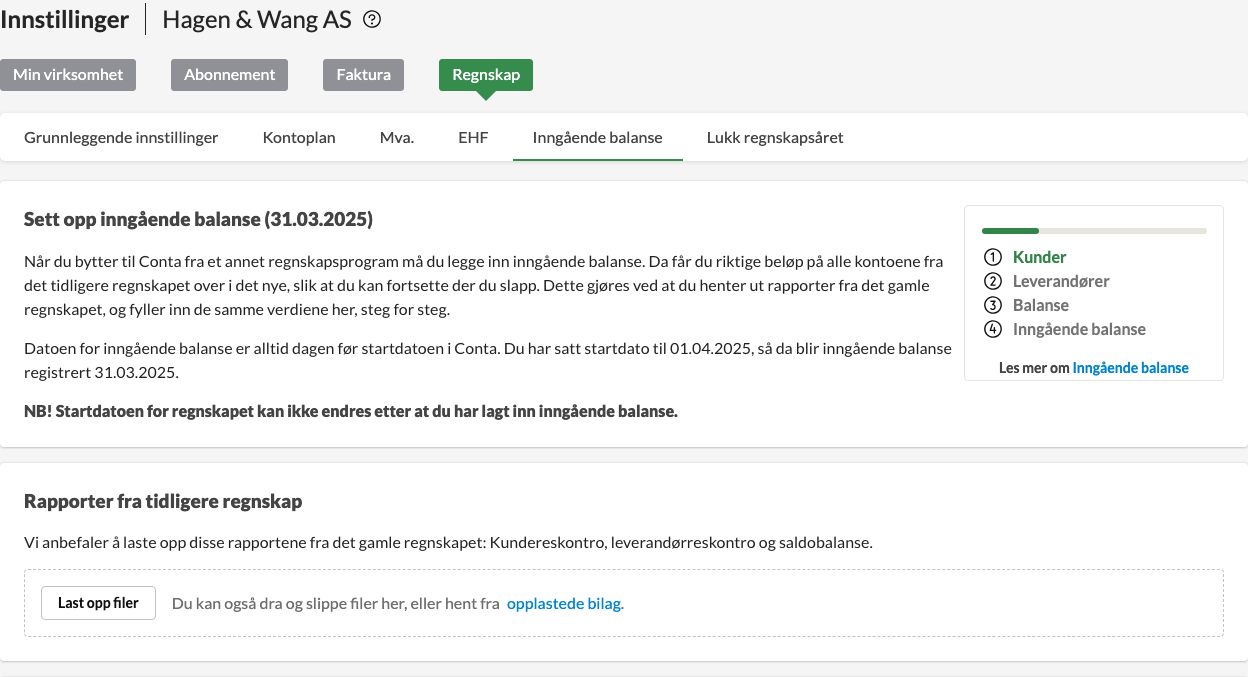Click the company name Hagen & Wang AS
Image resolution: width=1248 pixels, height=677 pixels.
(257, 19)
